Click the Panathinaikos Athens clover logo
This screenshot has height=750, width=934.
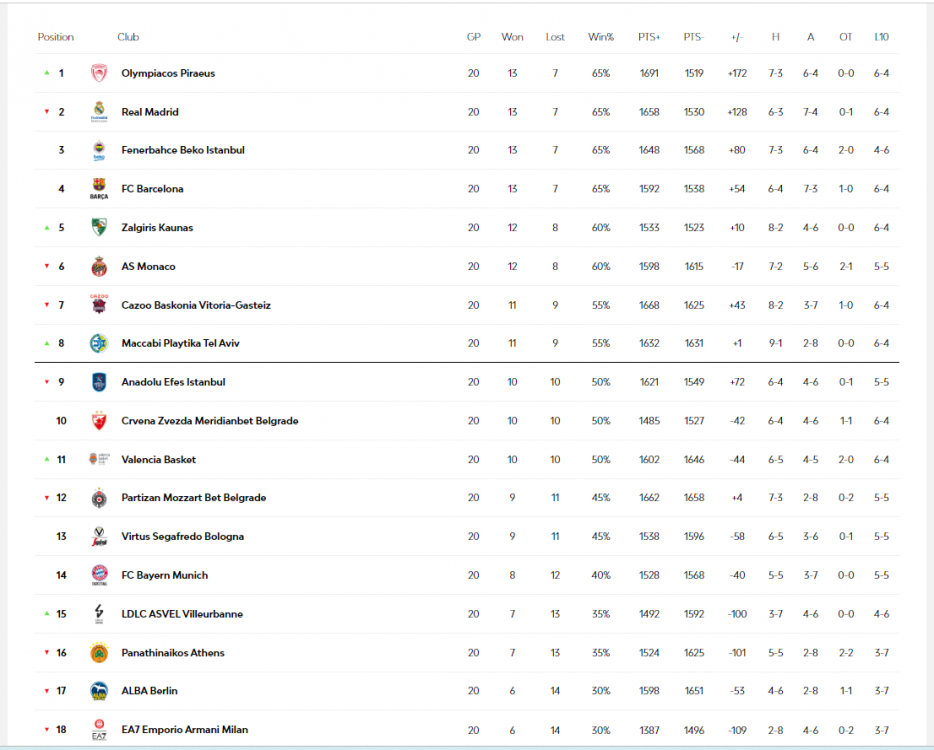99,653
